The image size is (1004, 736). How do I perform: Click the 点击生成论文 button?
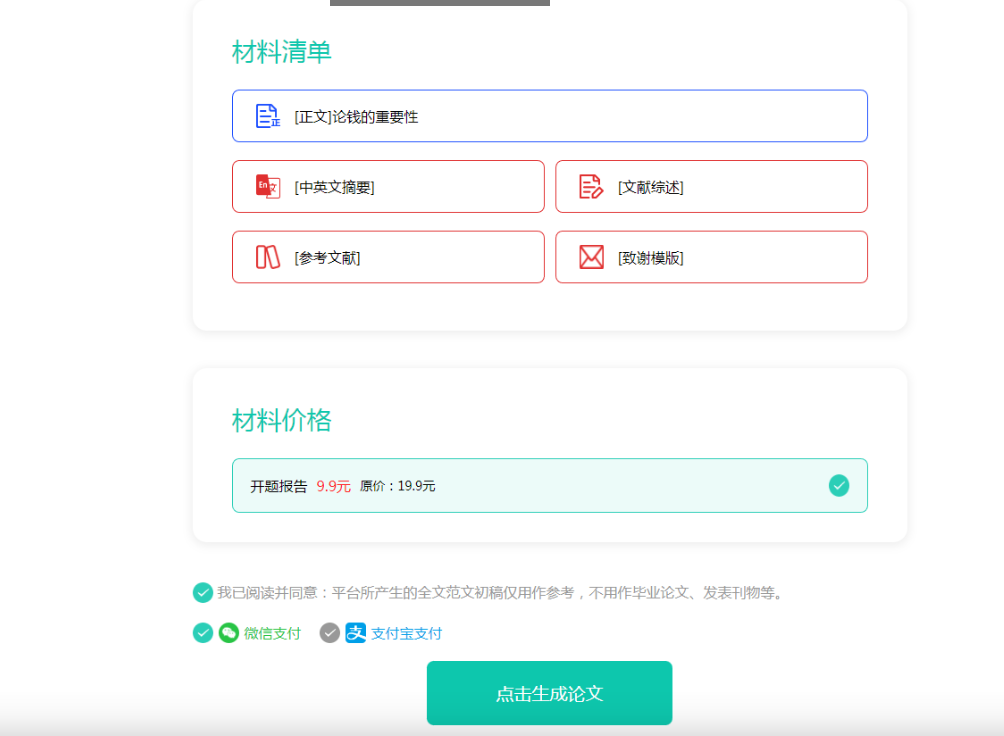(x=549, y=692)
